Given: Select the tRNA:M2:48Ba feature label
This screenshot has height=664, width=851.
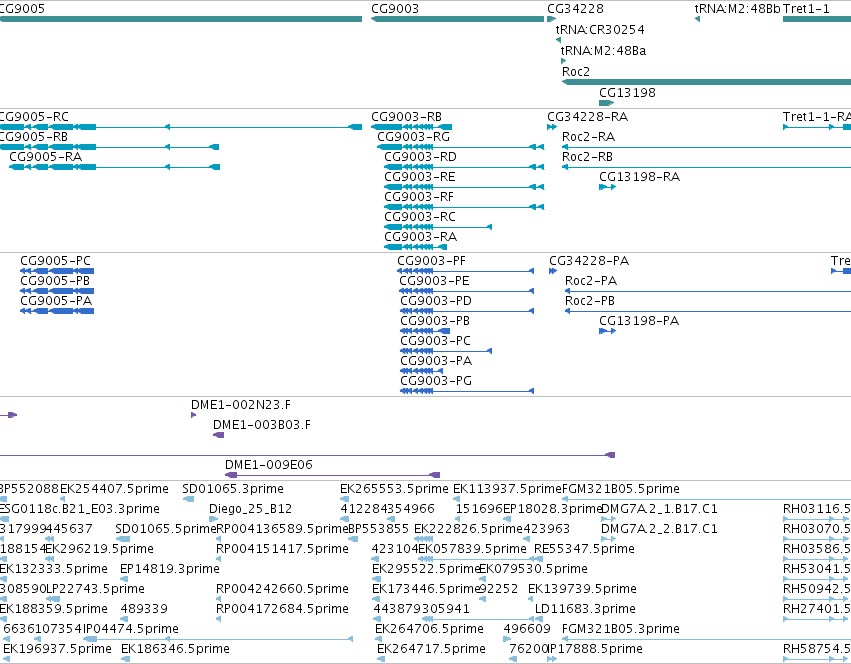Looking at the screenshot, I should pyautogui.click(x=603, y=50).
